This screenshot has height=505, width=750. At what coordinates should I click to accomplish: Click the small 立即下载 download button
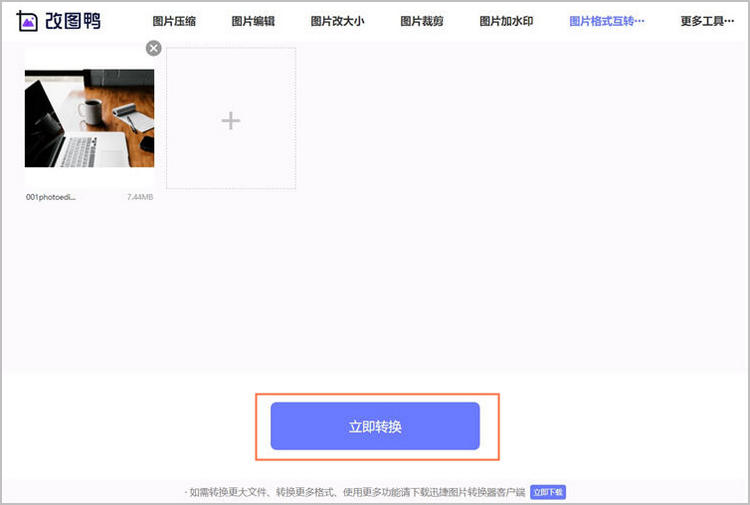click(548, 492)
